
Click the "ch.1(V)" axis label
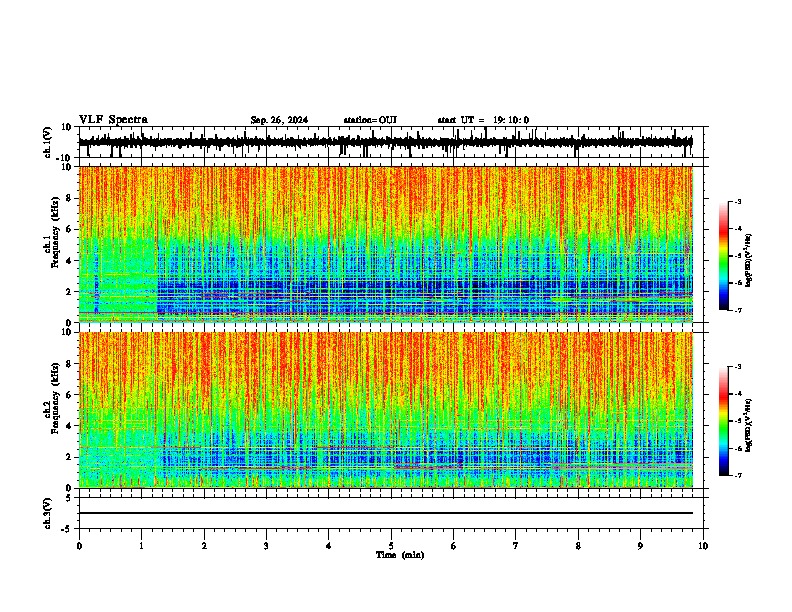47,142
